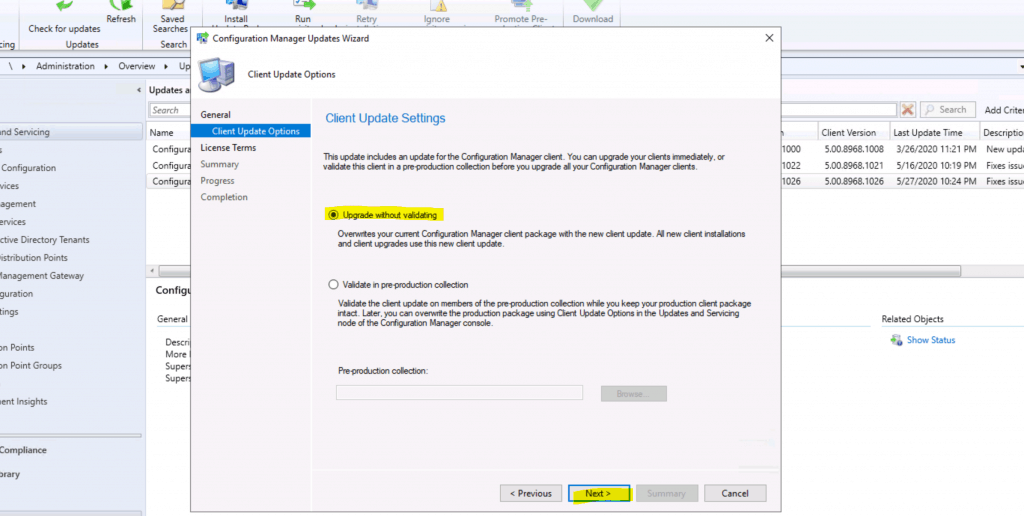Screen dimensions: 1024x516
Task: Select the Management Gateway navigation item
Action: (x=42, y=276)
